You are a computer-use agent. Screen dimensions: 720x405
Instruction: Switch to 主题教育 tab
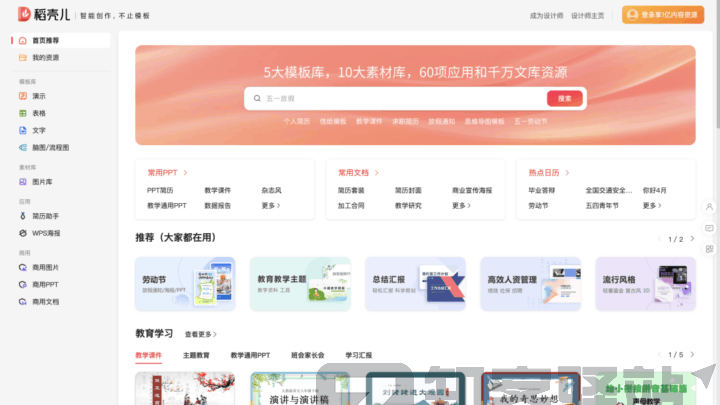coord(196,355)
